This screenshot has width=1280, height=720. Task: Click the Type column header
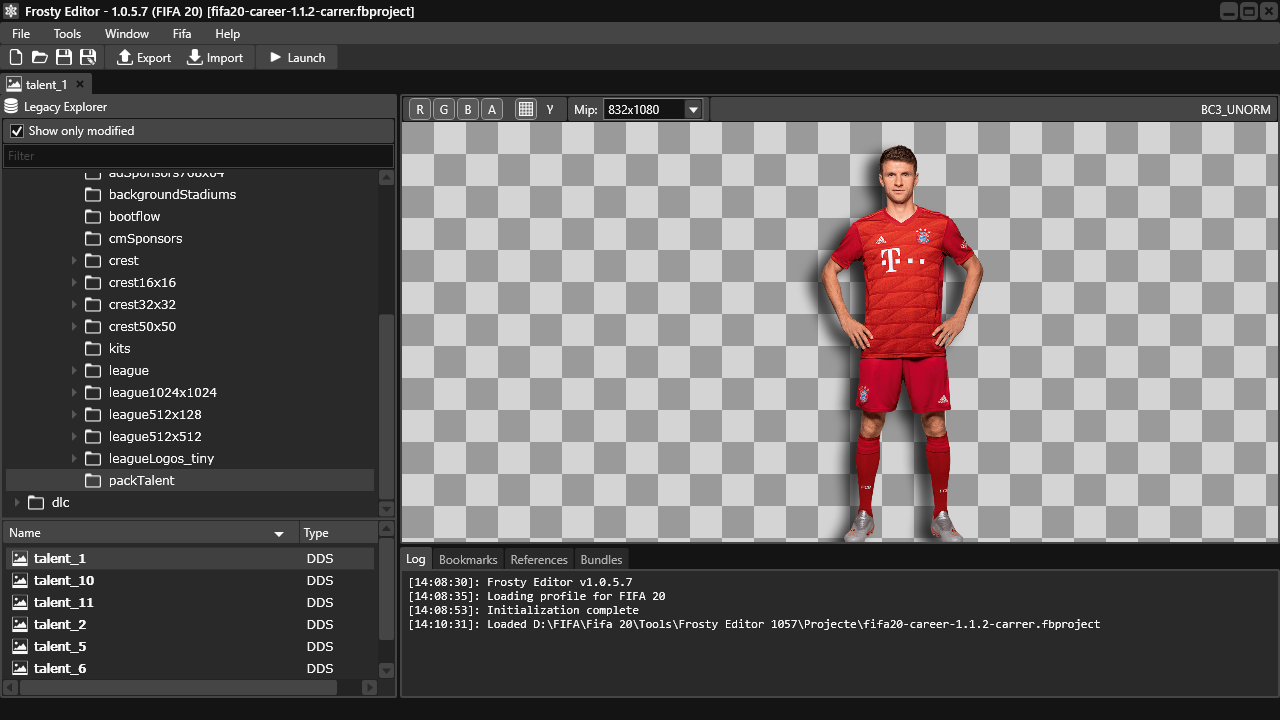pos(338,534)
